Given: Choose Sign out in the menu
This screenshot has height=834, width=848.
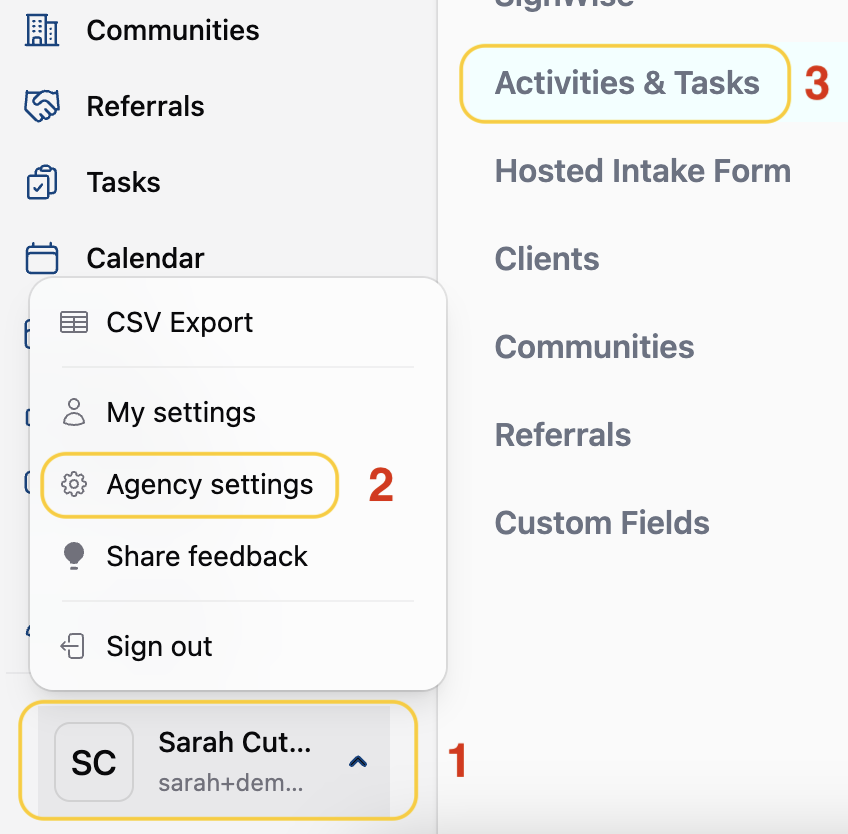Looking at the screenshot, I should [x=159, y=646].
